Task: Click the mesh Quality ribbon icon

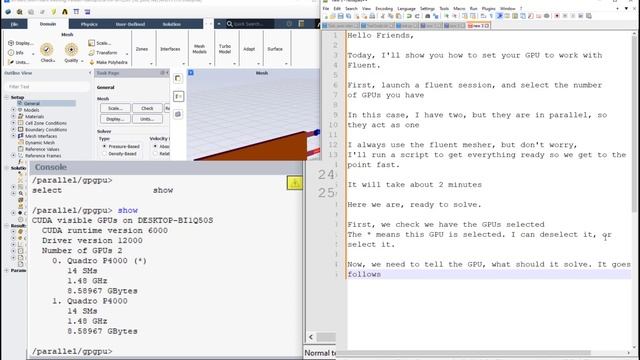Action: 71,50
